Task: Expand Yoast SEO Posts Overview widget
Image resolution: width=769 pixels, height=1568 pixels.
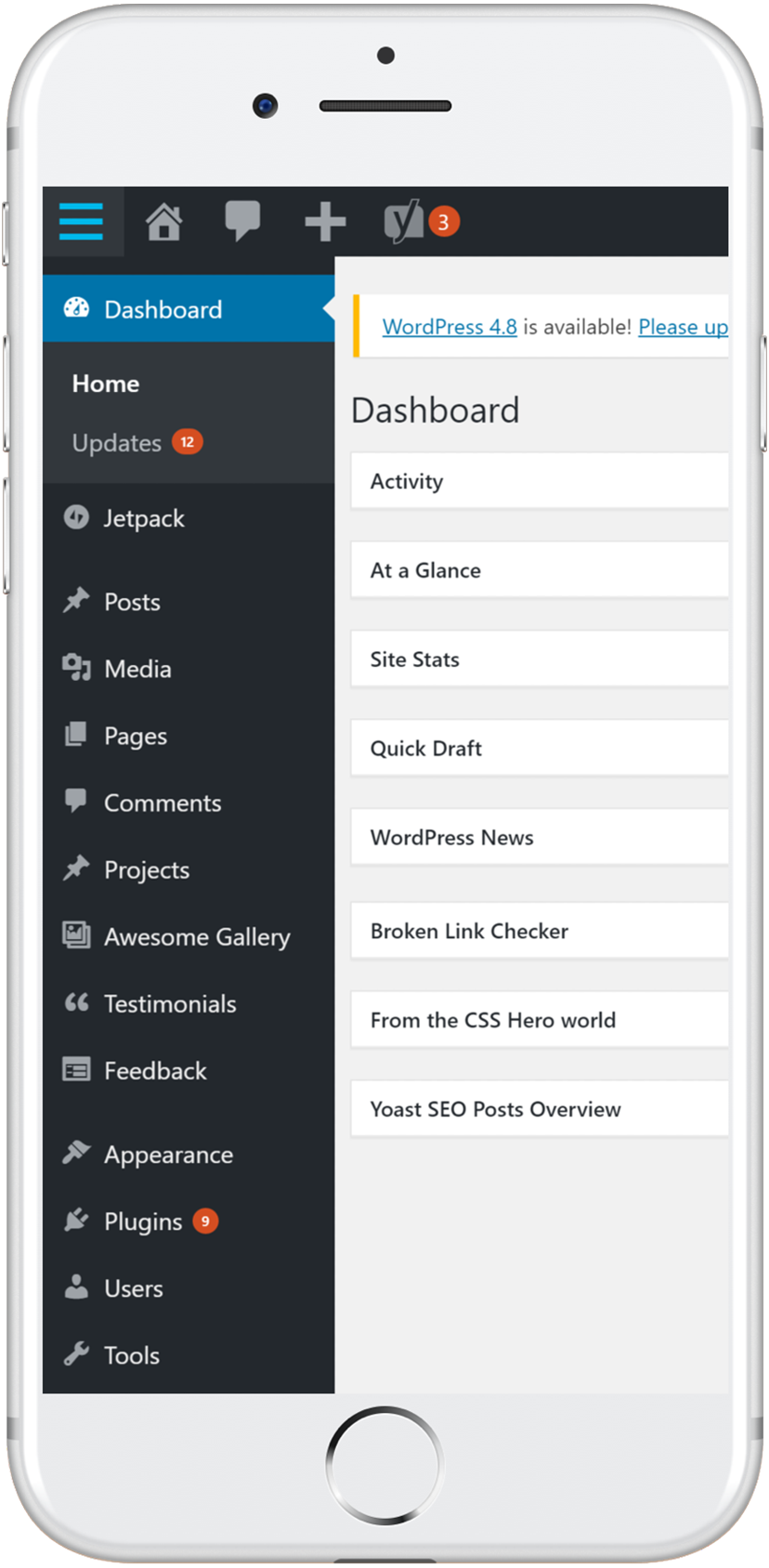Action: coord(540,1108)
